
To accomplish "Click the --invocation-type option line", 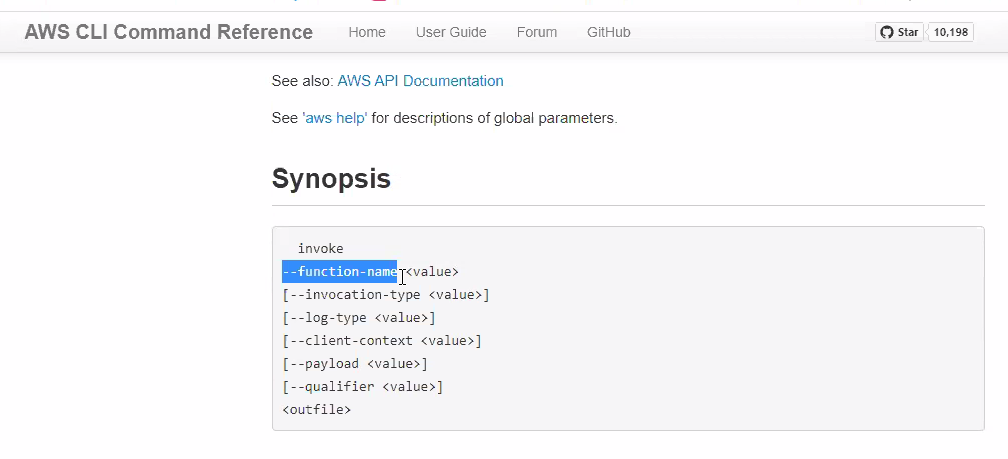I will (386, 294).
